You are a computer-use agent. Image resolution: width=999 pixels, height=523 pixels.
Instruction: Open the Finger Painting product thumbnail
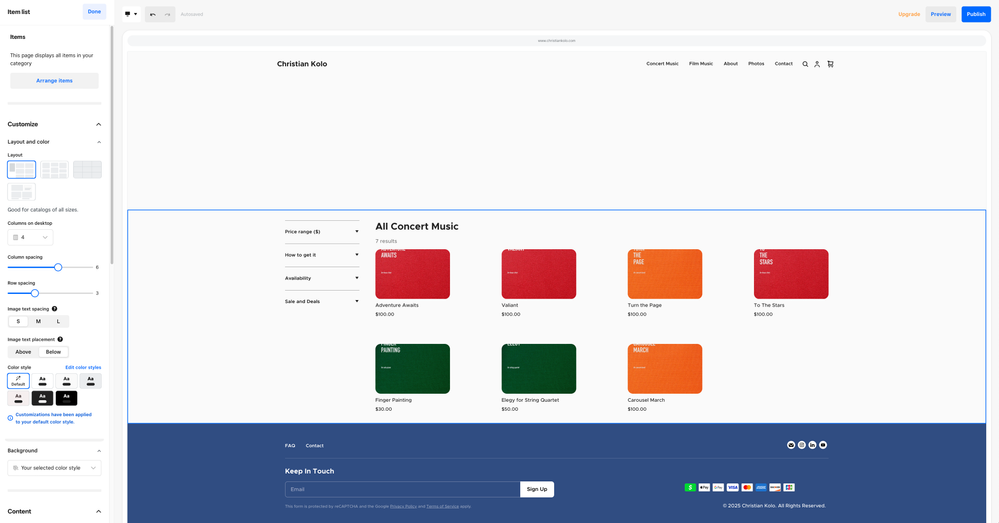pyautogui.click(x=412, y=369)
